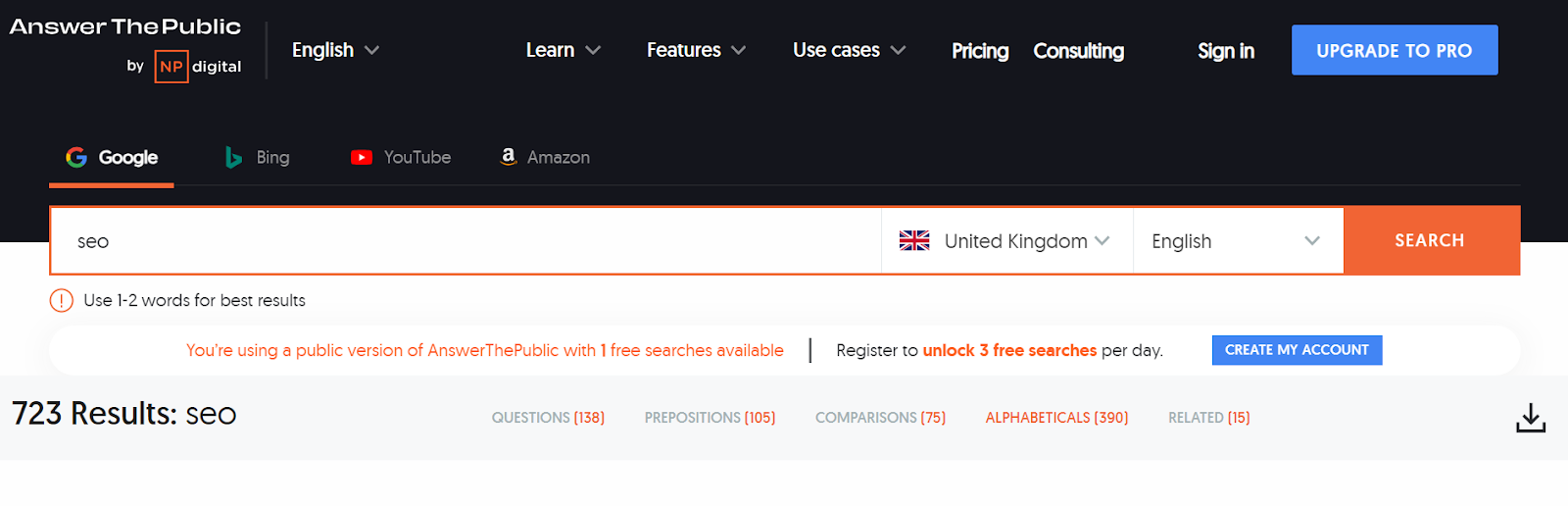This screenshot has width=1568, height=506.
Task: Click the United Kingdom flag icon
Action: pos(914,240)
